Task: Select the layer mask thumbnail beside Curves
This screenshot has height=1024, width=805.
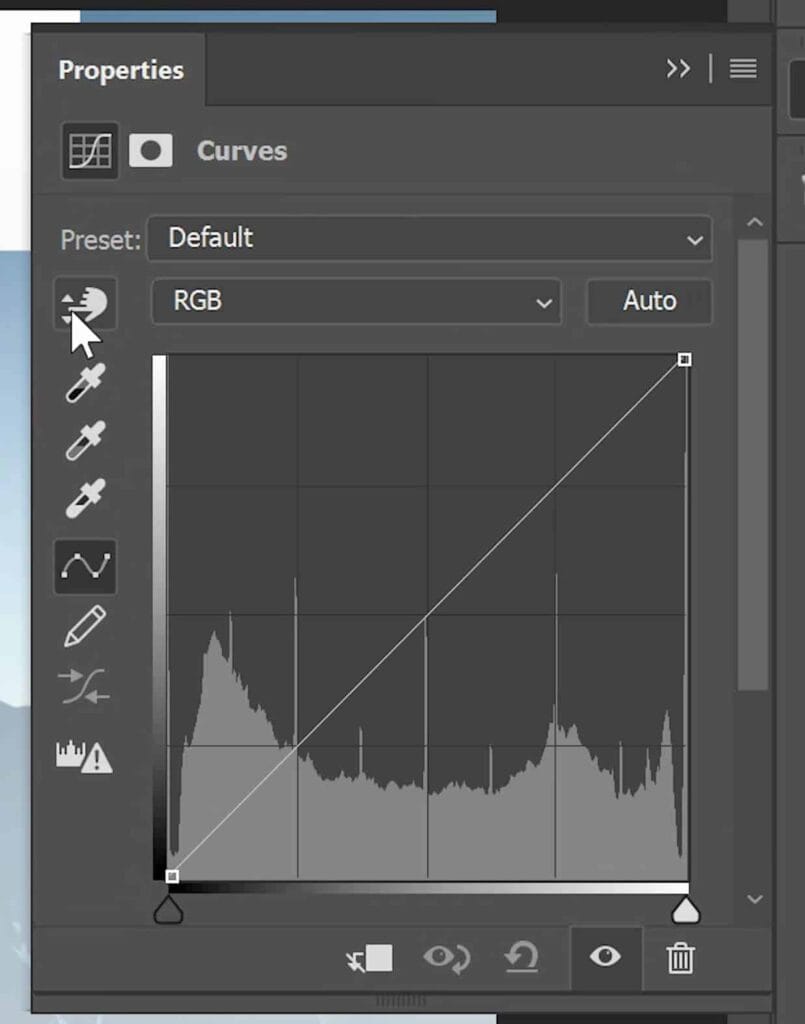Action: (152, 151)
